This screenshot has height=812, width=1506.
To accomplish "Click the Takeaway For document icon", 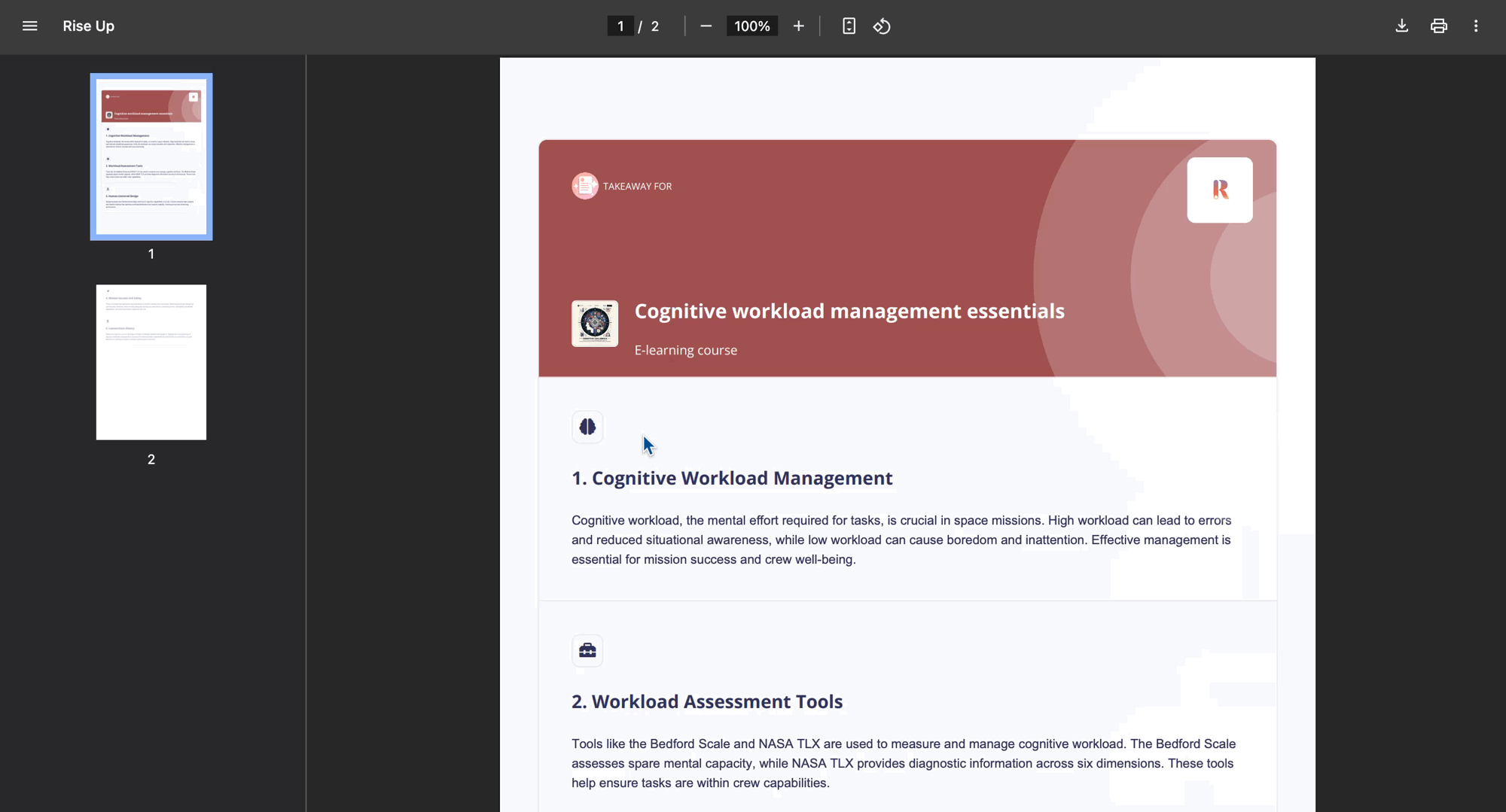I will pyautogui.click(x=584, y=186).
